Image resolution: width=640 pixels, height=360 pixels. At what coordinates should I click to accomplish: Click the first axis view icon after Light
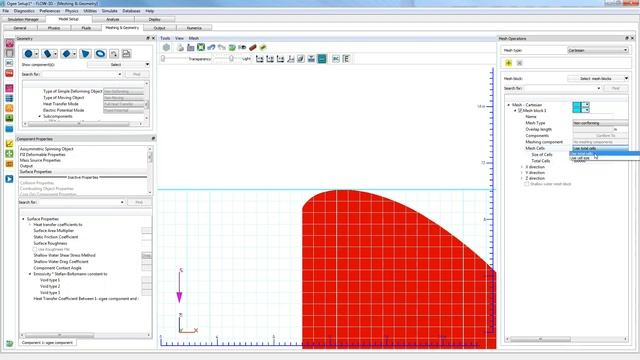click(x=260, y=59)
